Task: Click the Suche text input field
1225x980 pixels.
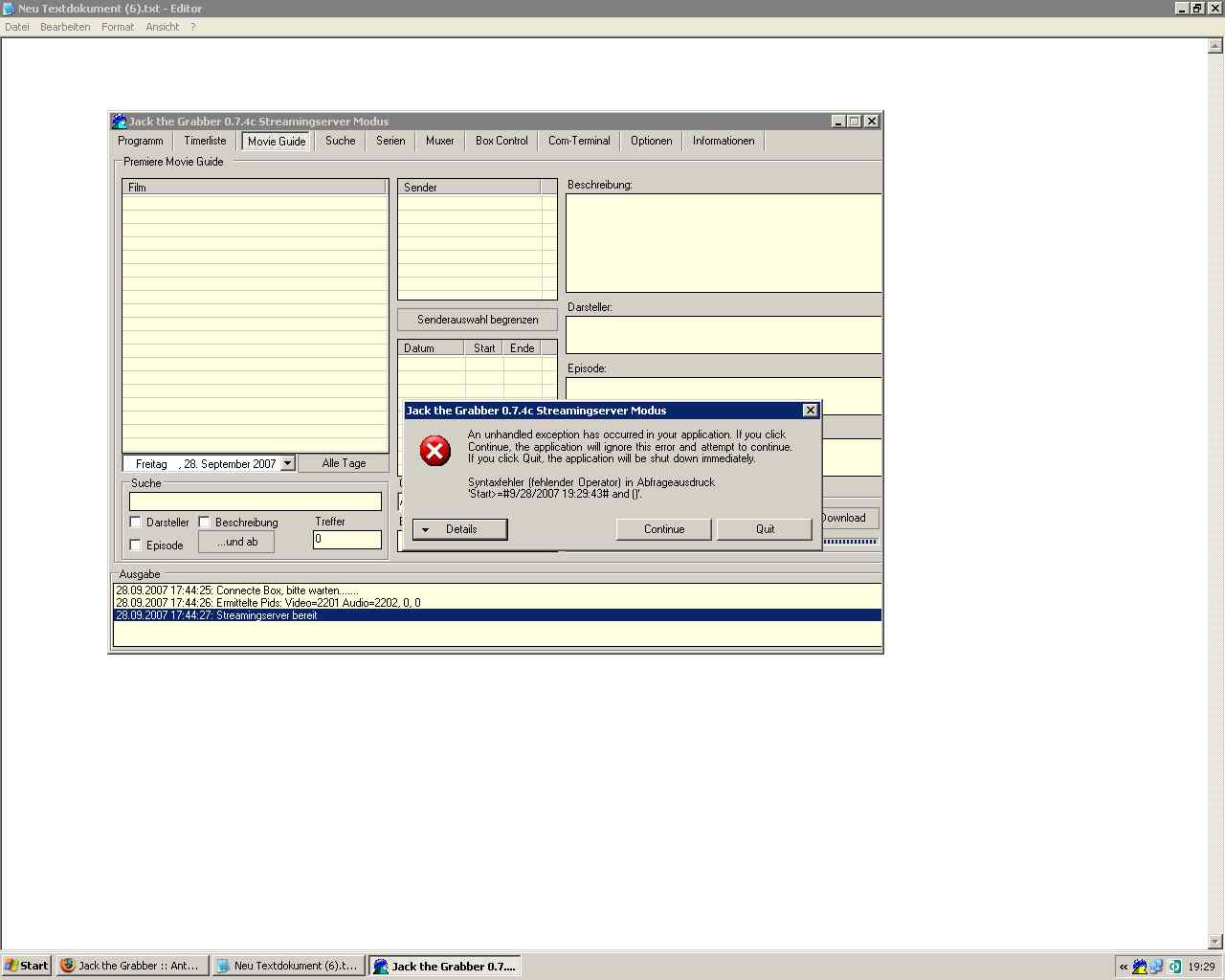Action: click(256, 501)
